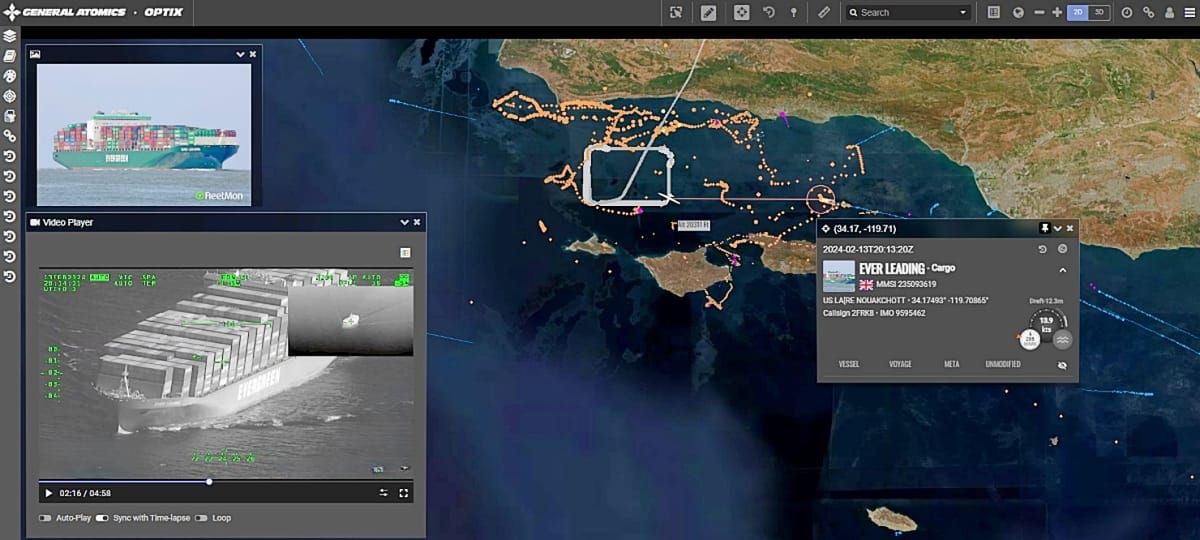Collapse the ship photo panel
The width and height of the screenshot is (1200, 540).
click(x=240, y=54)
